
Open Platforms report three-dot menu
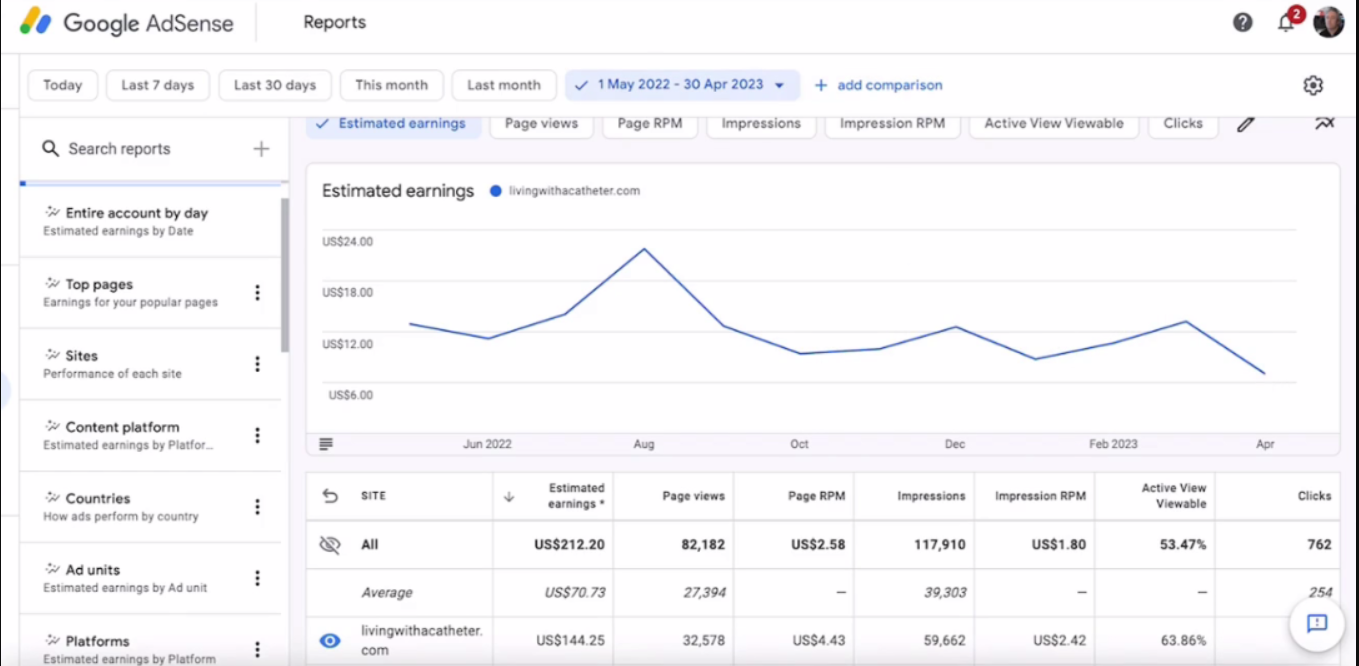point(257,649)
